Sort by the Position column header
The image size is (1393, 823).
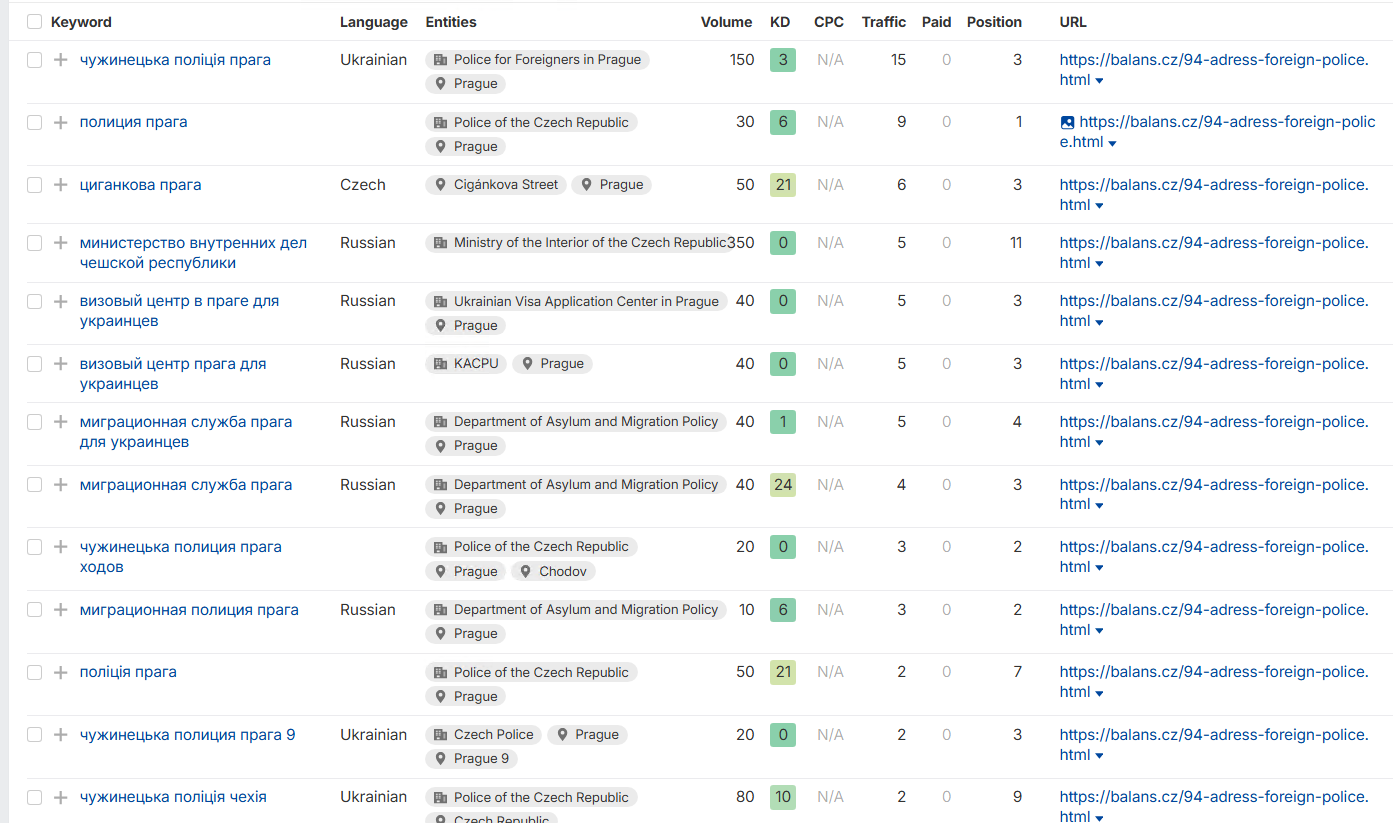[x=994, y=22]
